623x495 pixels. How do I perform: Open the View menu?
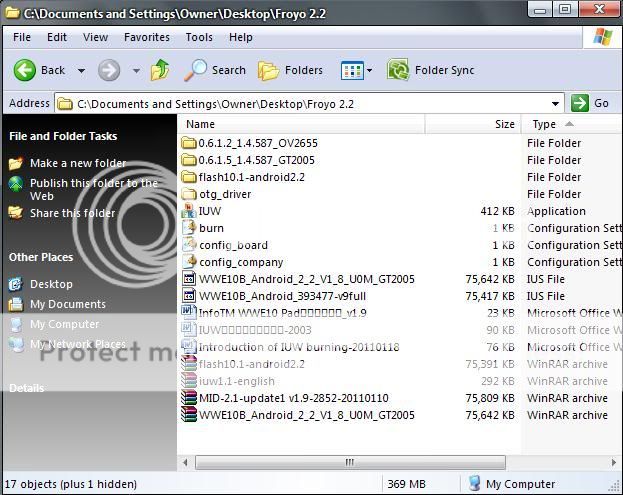pos(95,37)
